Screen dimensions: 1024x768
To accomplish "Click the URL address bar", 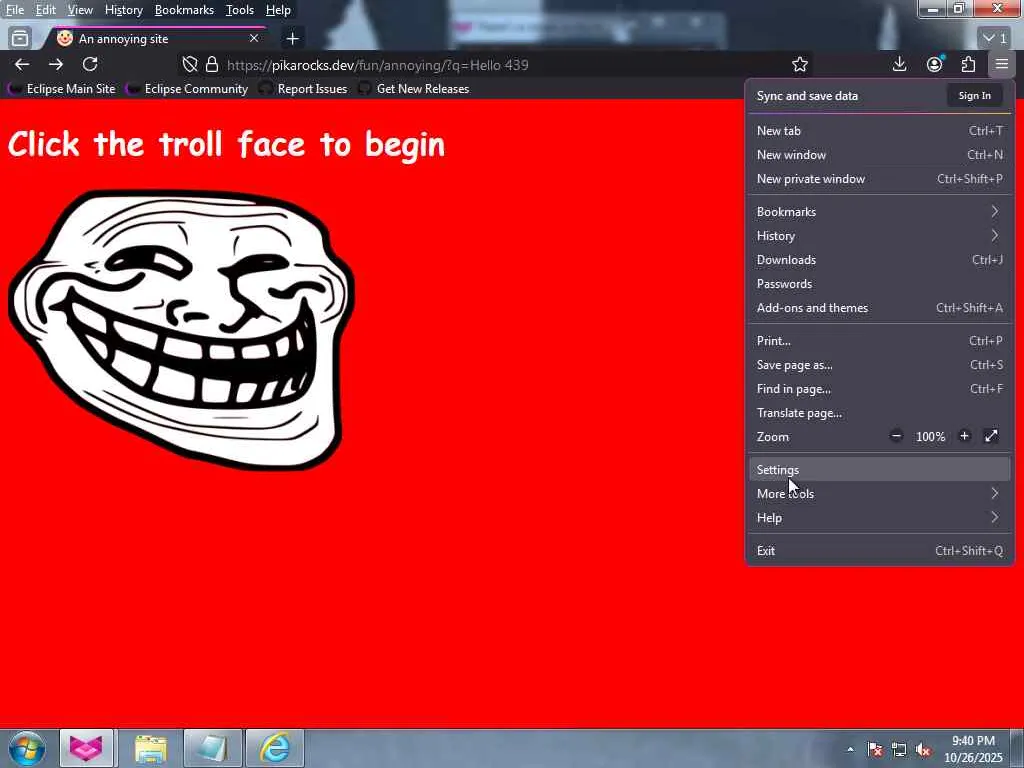I will click(496, 65).
